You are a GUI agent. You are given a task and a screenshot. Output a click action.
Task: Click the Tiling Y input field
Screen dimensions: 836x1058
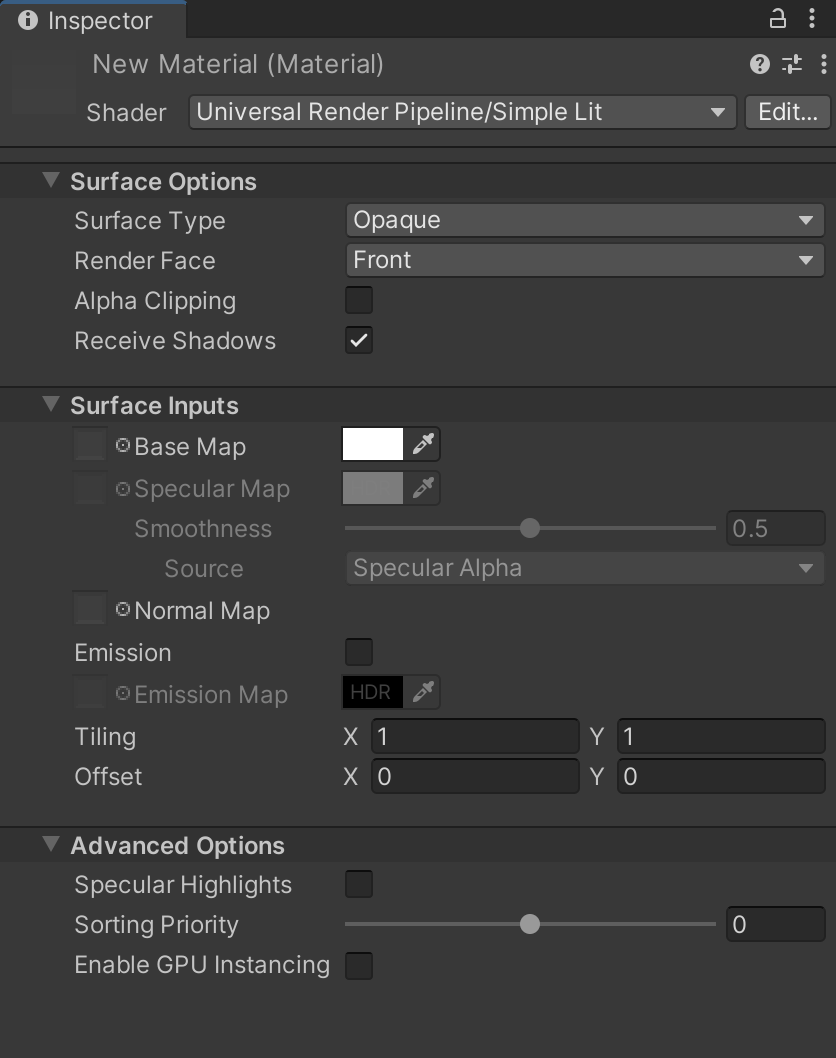[720, 736]
